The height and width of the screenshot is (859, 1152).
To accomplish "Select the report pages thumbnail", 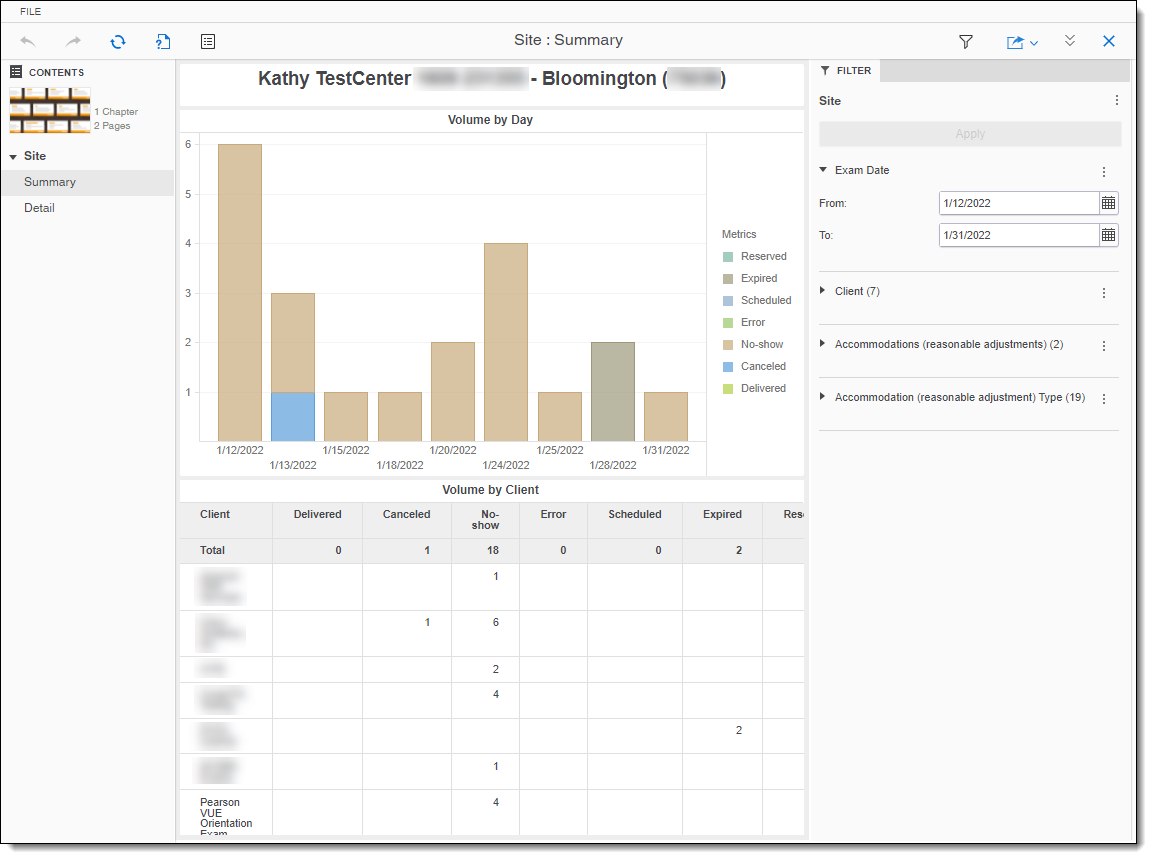I will click(x=50, y=110).
